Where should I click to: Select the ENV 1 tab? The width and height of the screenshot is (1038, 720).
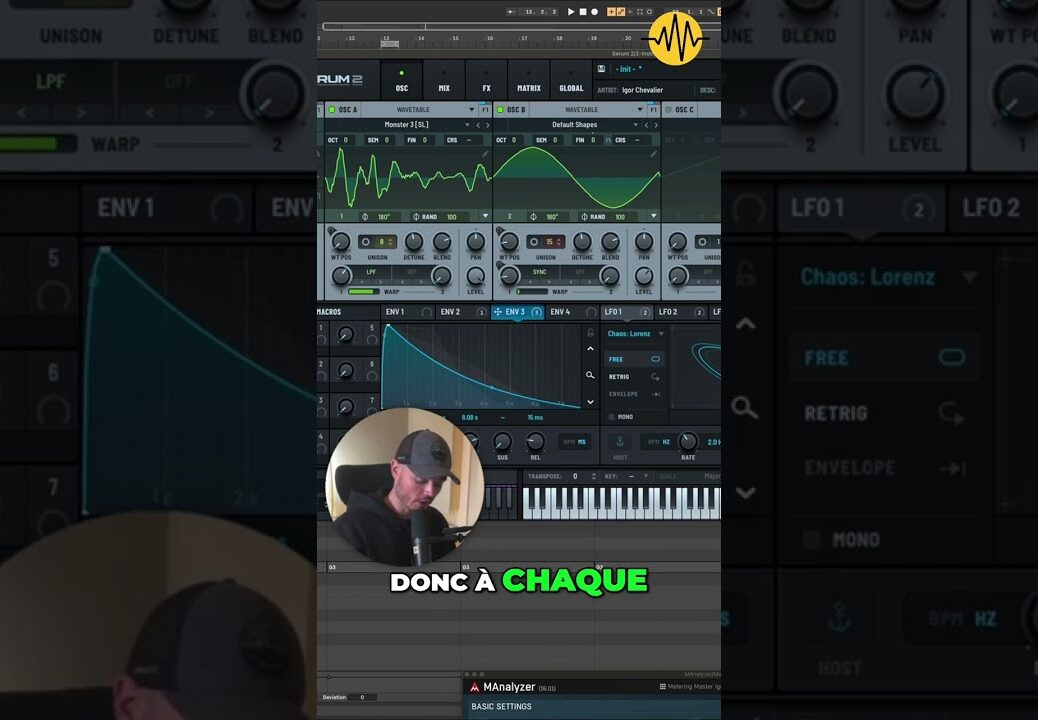coord(408,312)
